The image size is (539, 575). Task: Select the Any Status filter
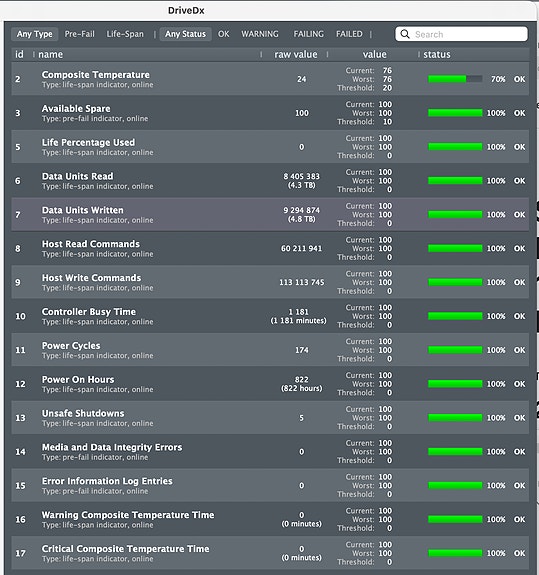185,34
